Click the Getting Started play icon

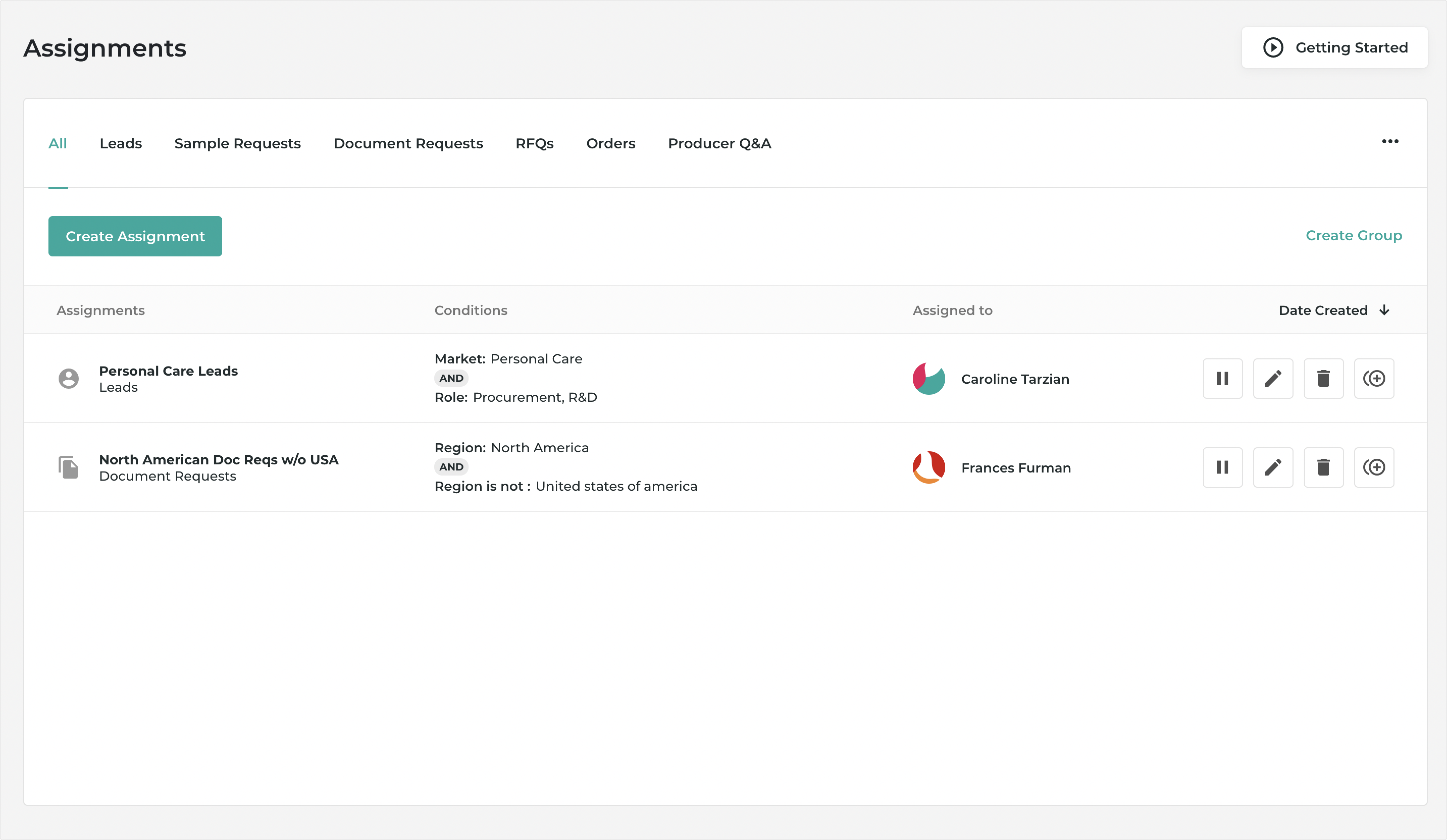(1273, 47)
